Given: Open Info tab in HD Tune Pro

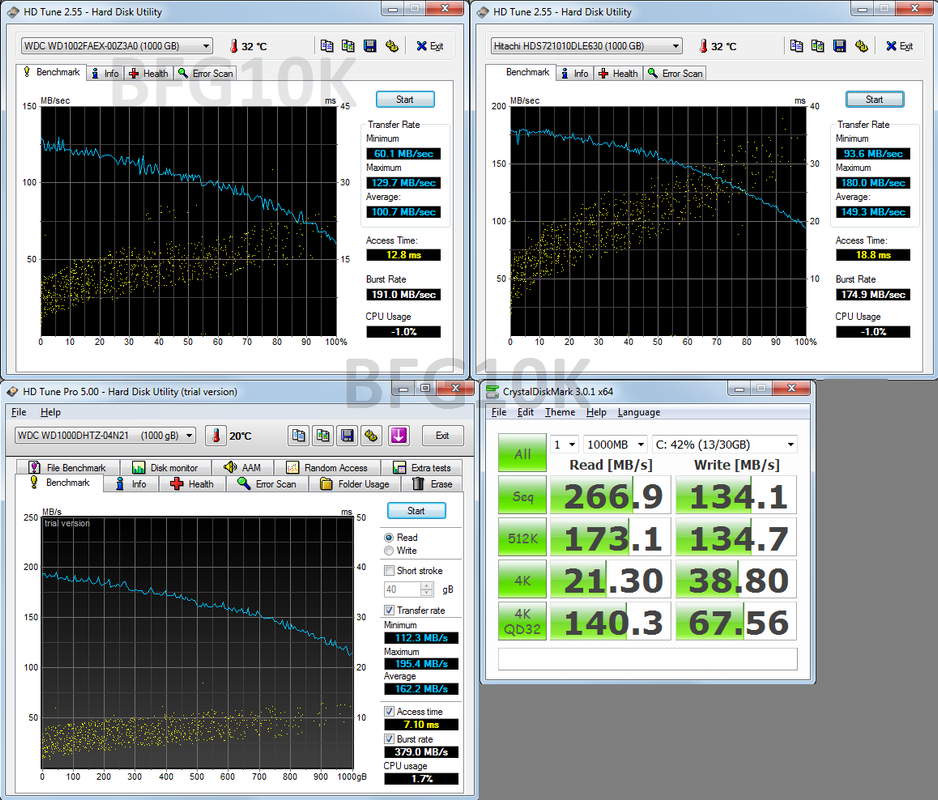Looking at the screenshot, I should [131, 483].
